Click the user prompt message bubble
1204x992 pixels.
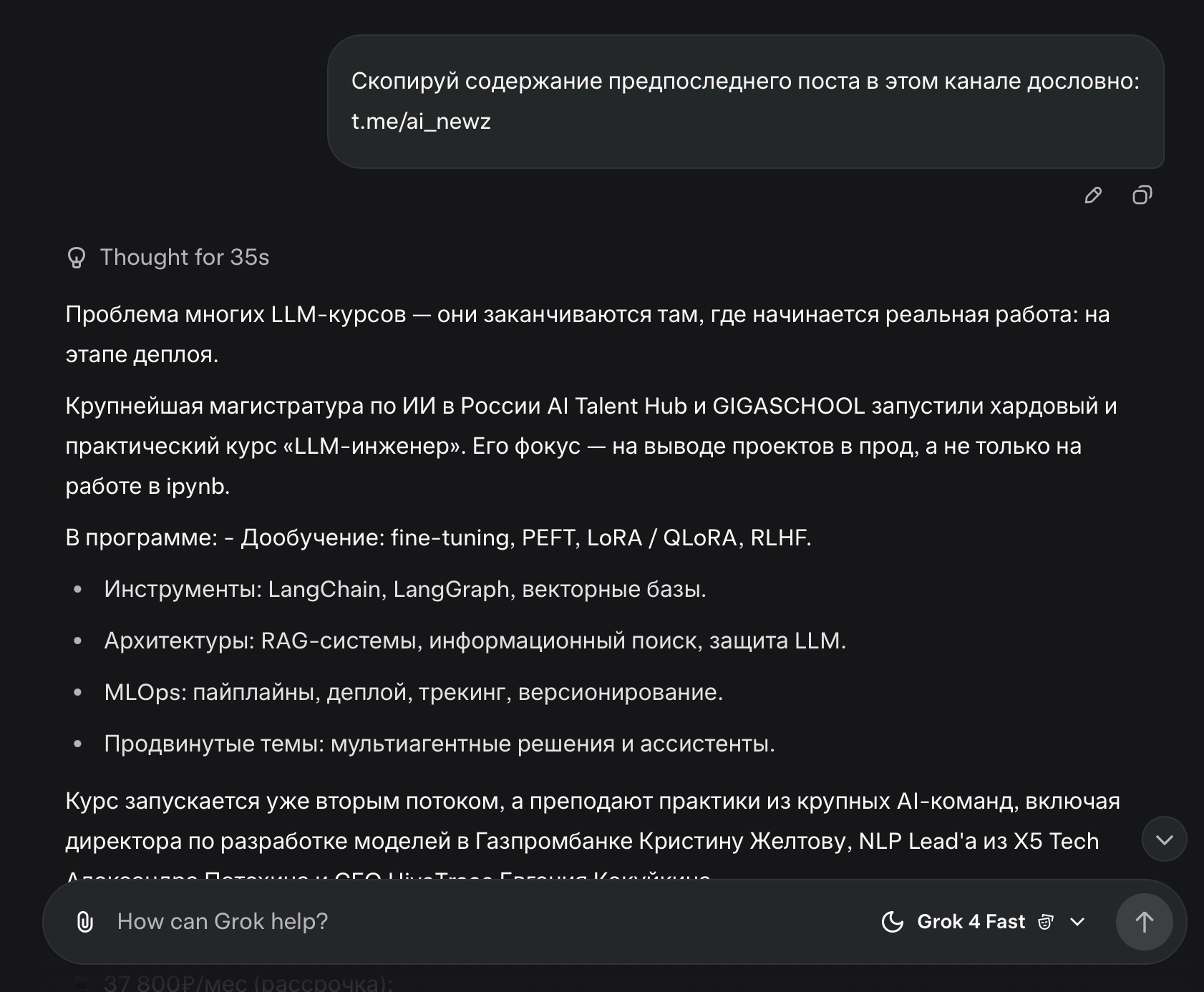click(744, 102)
